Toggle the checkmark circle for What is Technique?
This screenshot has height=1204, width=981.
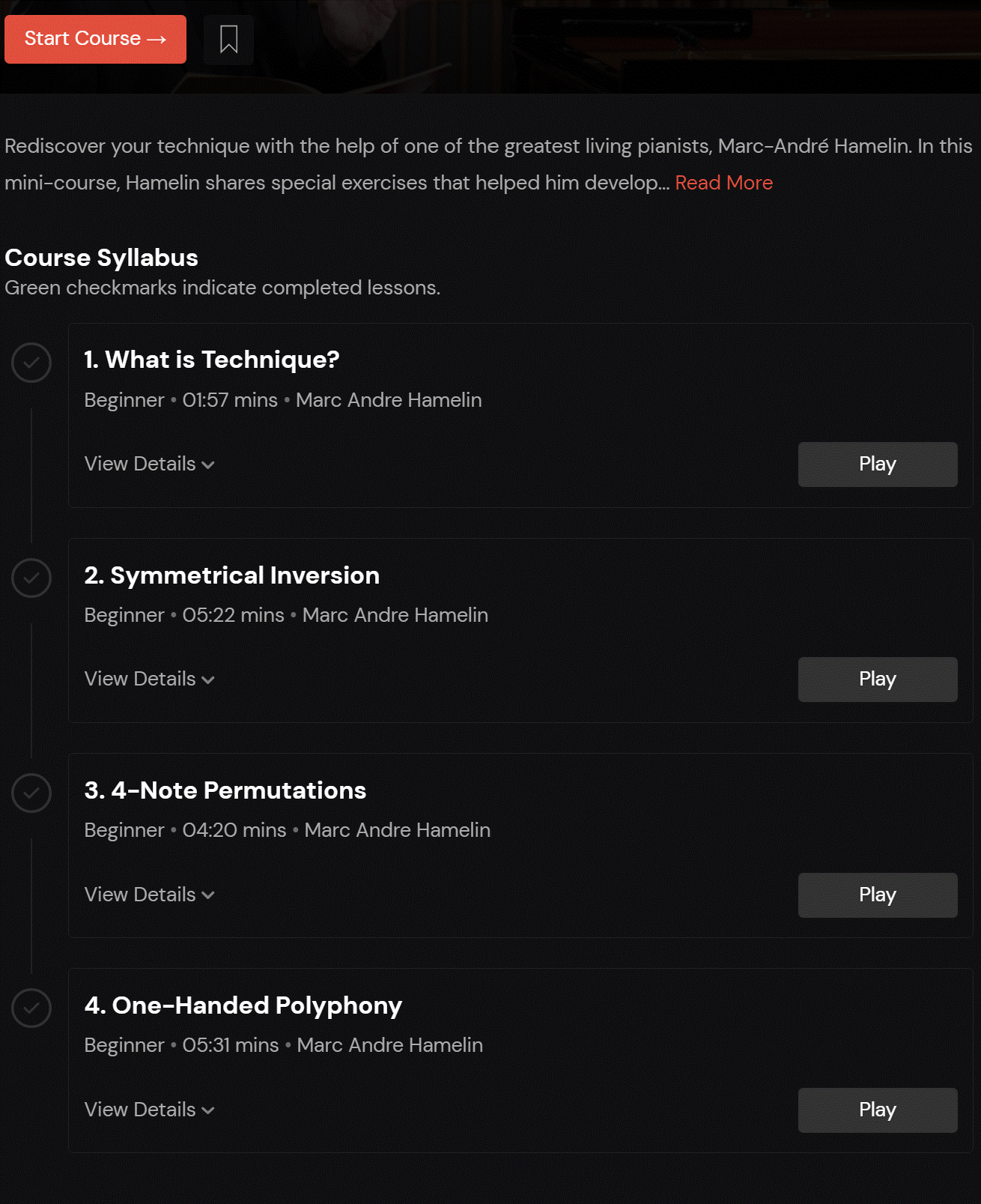[31, 363]
